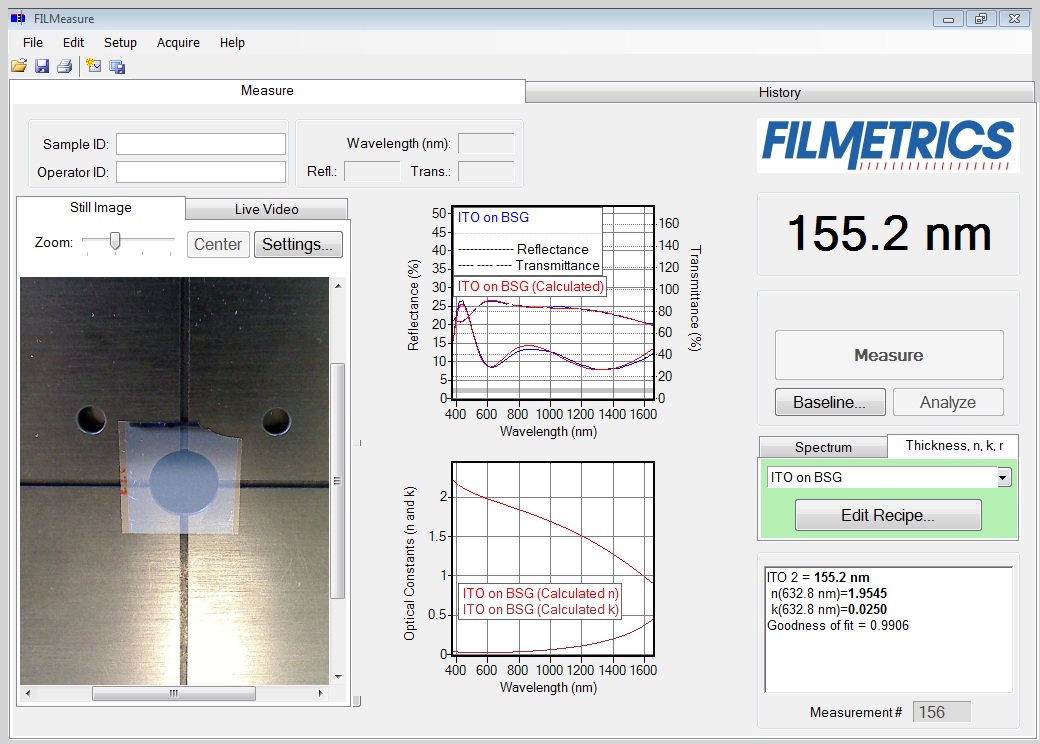The width and height of the screenshot is (1040, 744).
Task: Click the new spectrum icon with sun
Action: tap(94, 66)
